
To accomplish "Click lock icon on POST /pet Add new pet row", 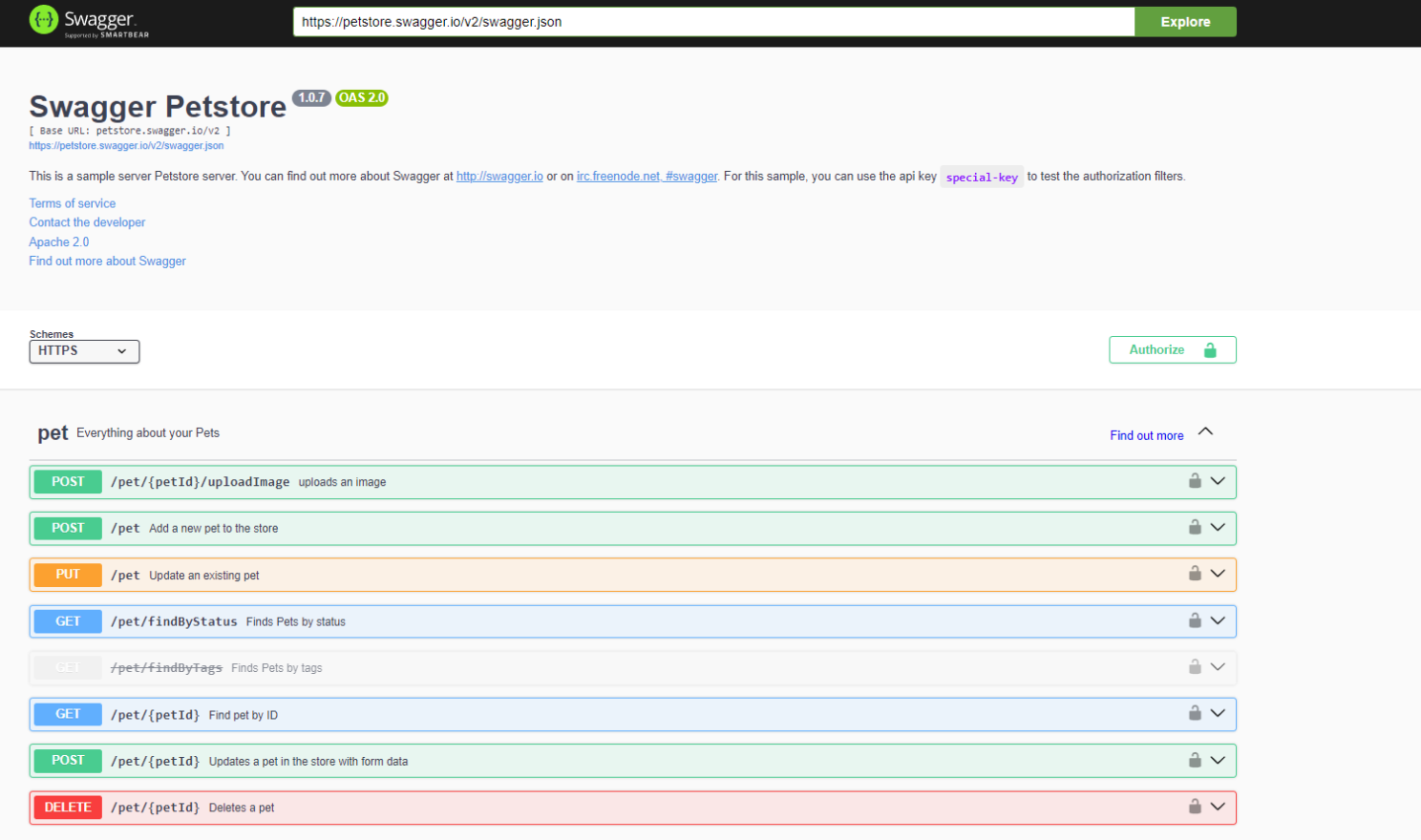I will click(1195, 526).
